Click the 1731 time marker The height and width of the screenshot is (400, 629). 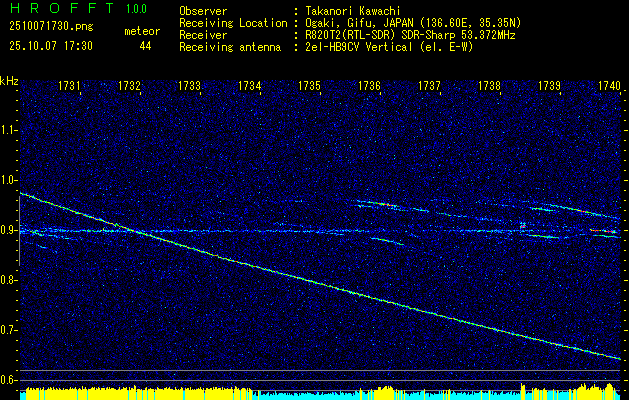(x=69, y=85)
